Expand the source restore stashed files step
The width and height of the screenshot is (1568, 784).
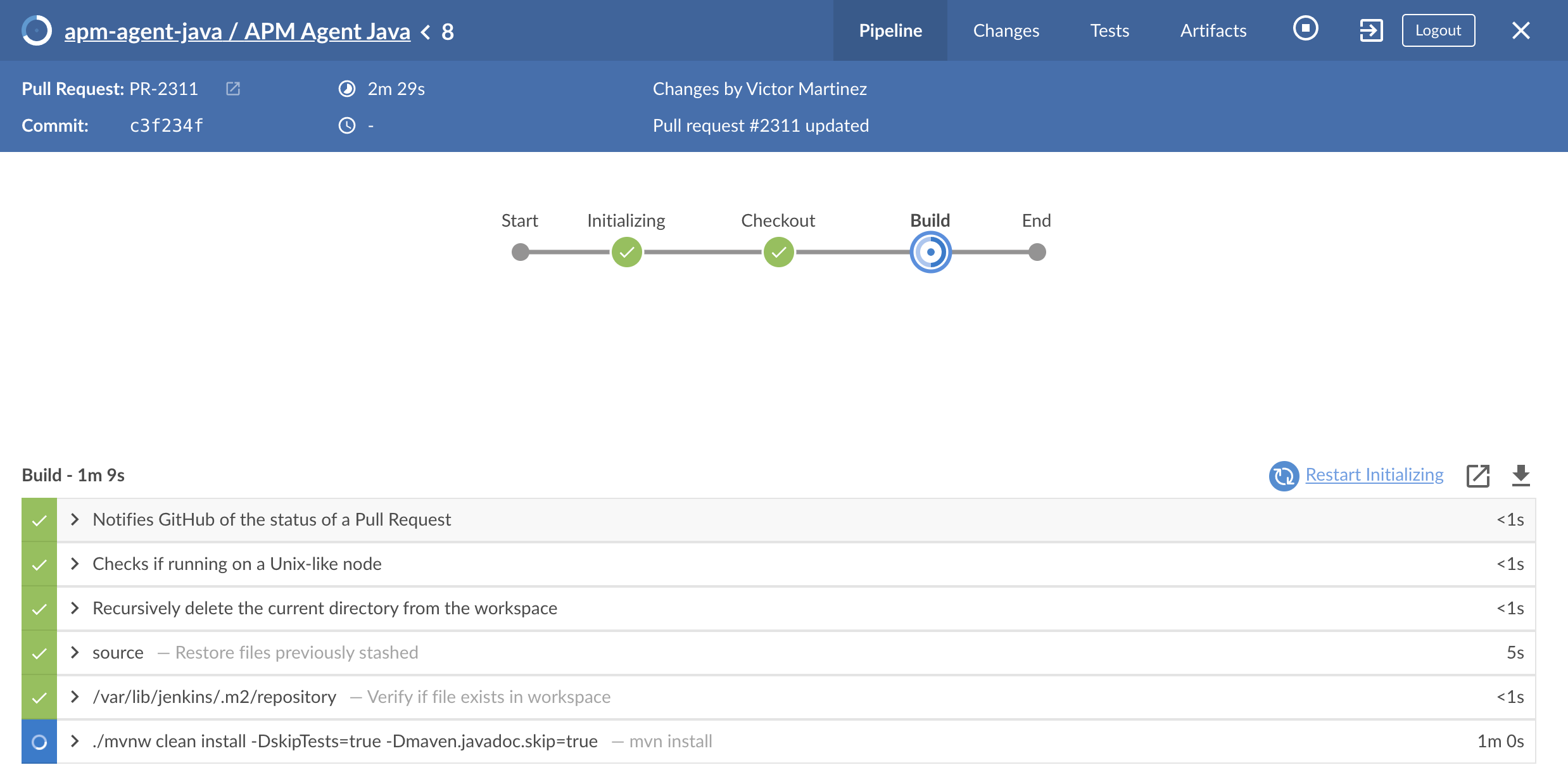(75, 653)
